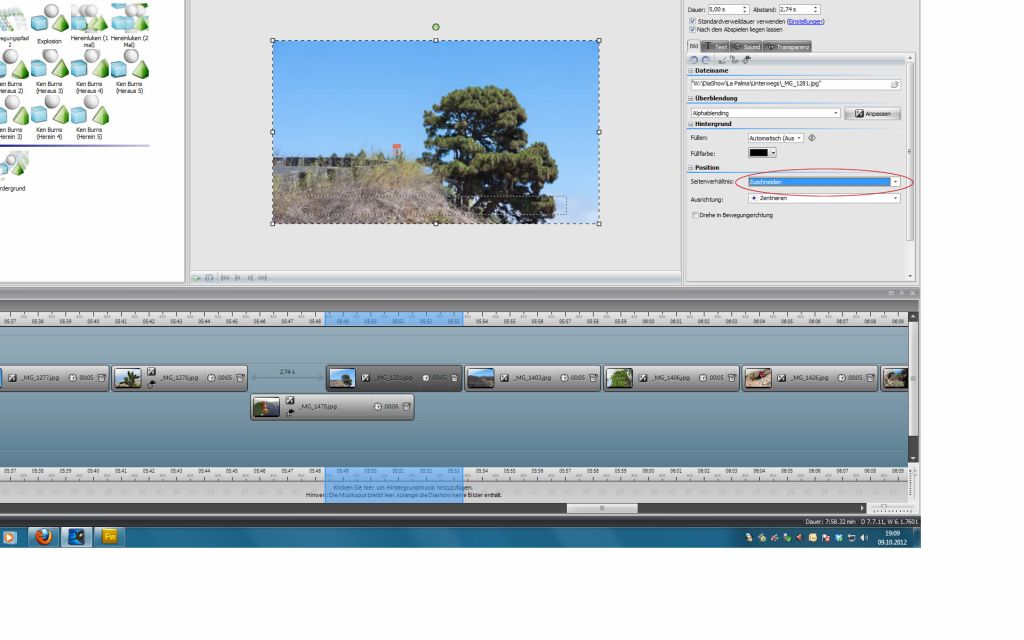1024x640 pixels.
Task: Open the Einstellungen link
Action: click(x=806, y=21)
